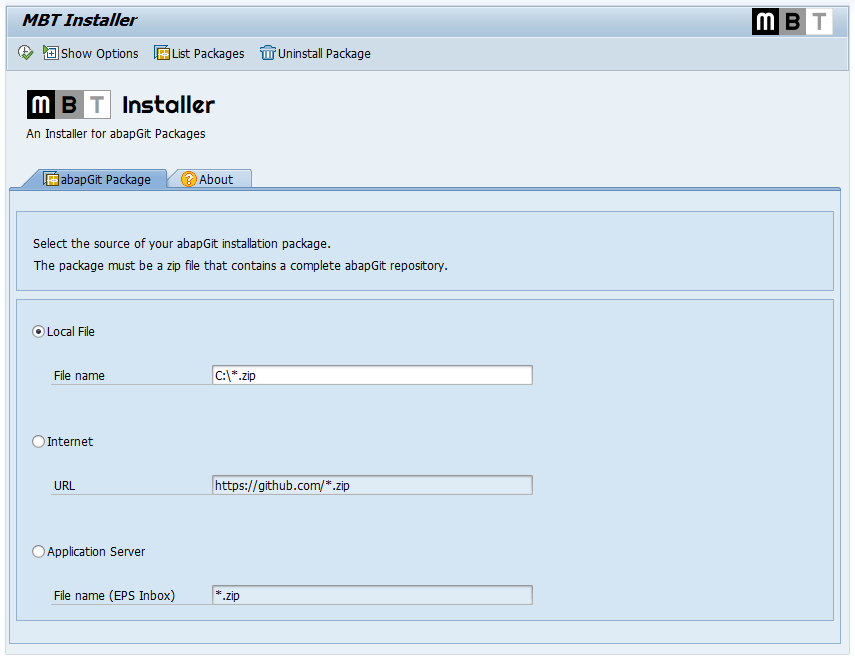Click the Execute clock icon in toolbar
Viewport: 855px width, 656px height.
(25, 53)
